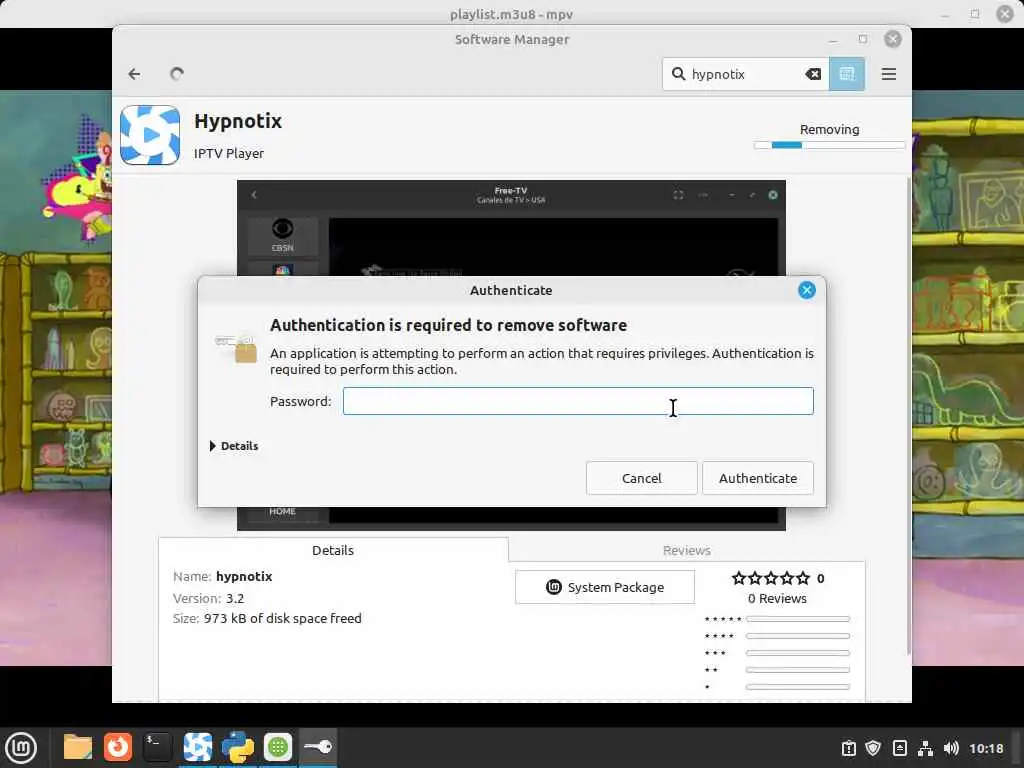1024x768 pixels.
Task: Click the hypnotix search input field
Action: coord(744,74)
